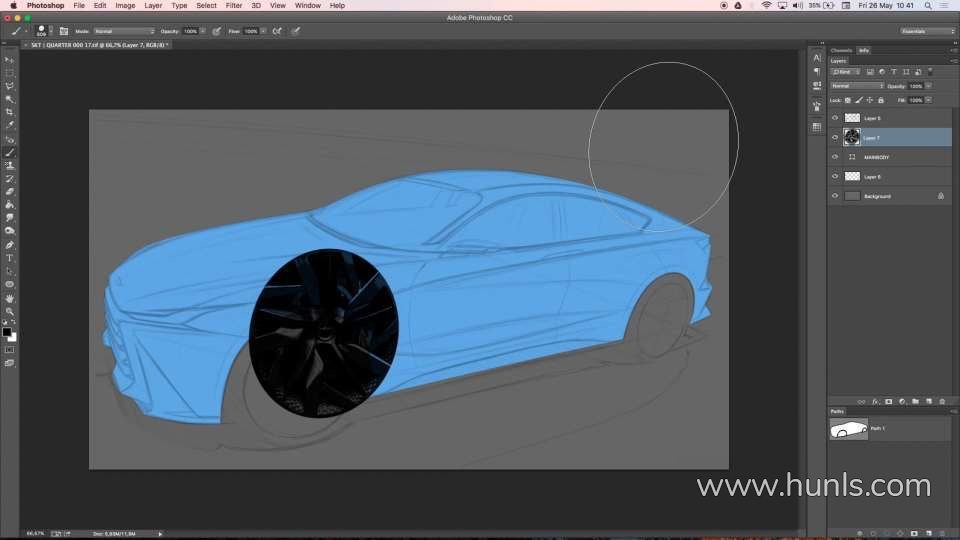The image size is (960, 540).
Task: Open the layer blend mode dropdown
Action: (857, 86)
